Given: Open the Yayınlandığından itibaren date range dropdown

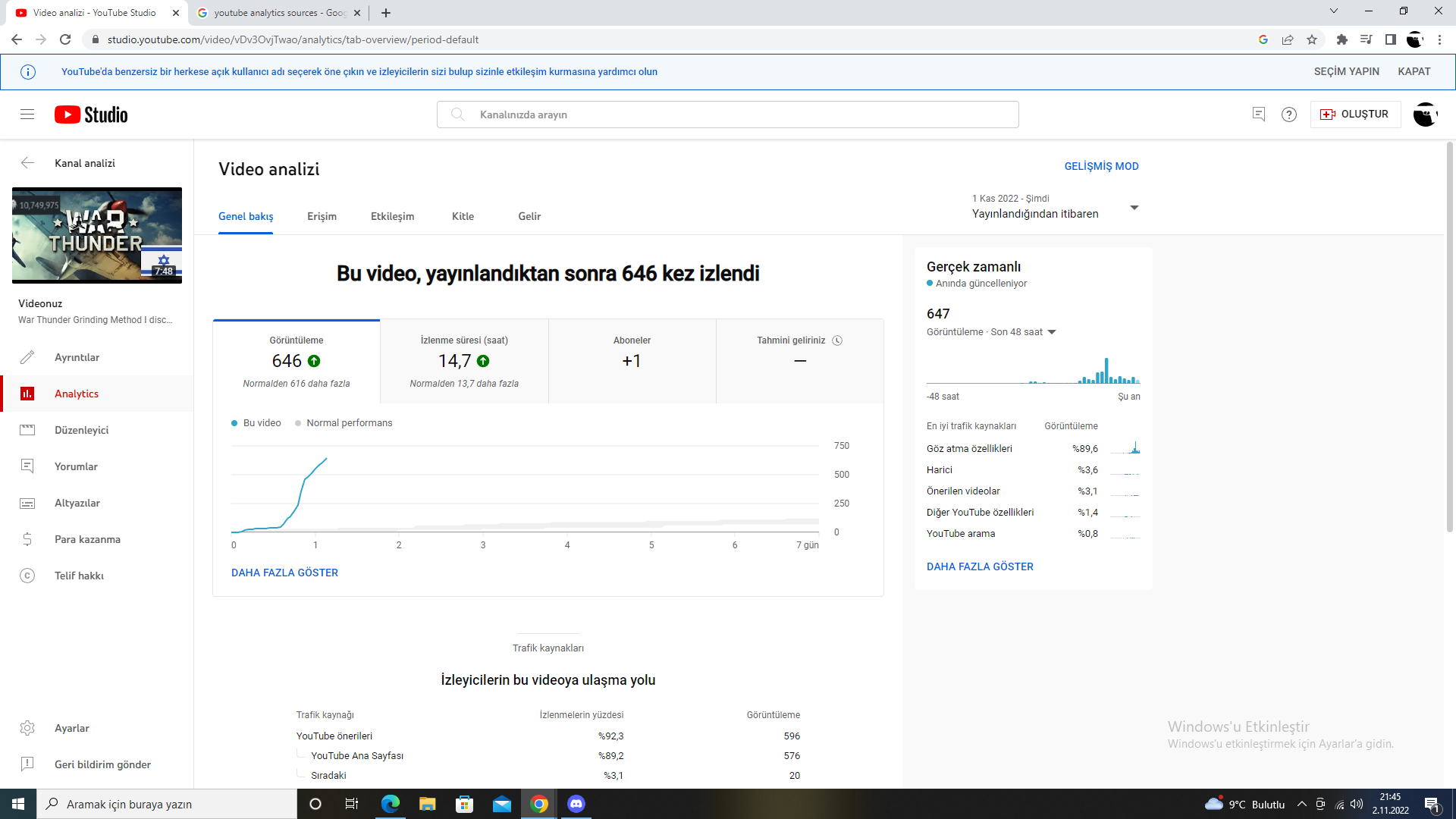Looking at the screenshot, I should pos(1056,207).
